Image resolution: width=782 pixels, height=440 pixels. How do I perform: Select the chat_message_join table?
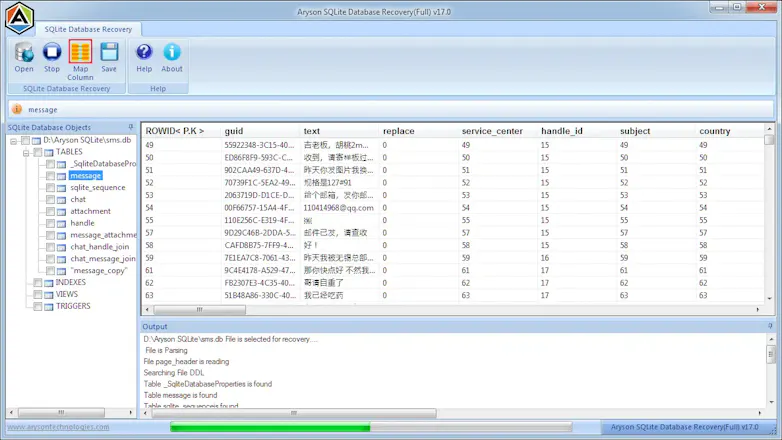(x=103, y=258)
